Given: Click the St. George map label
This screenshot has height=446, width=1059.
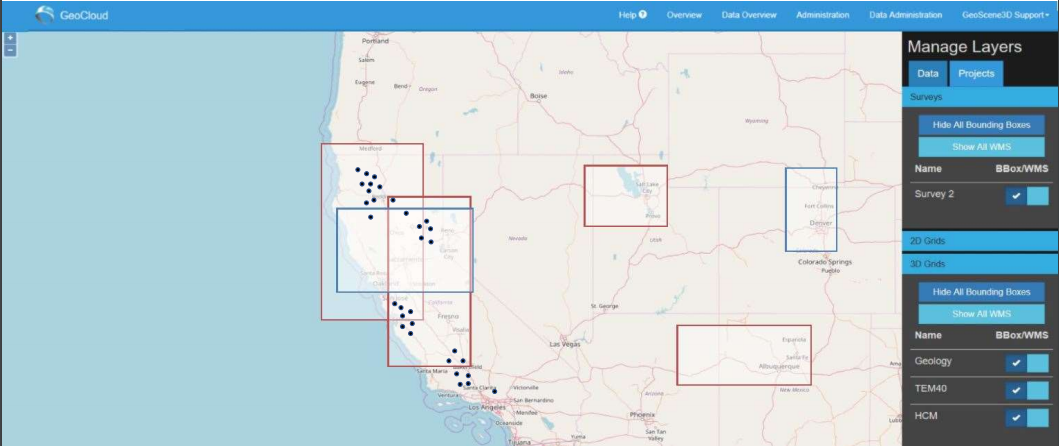Looking at the screenshot, I should (x=604, y=306).
